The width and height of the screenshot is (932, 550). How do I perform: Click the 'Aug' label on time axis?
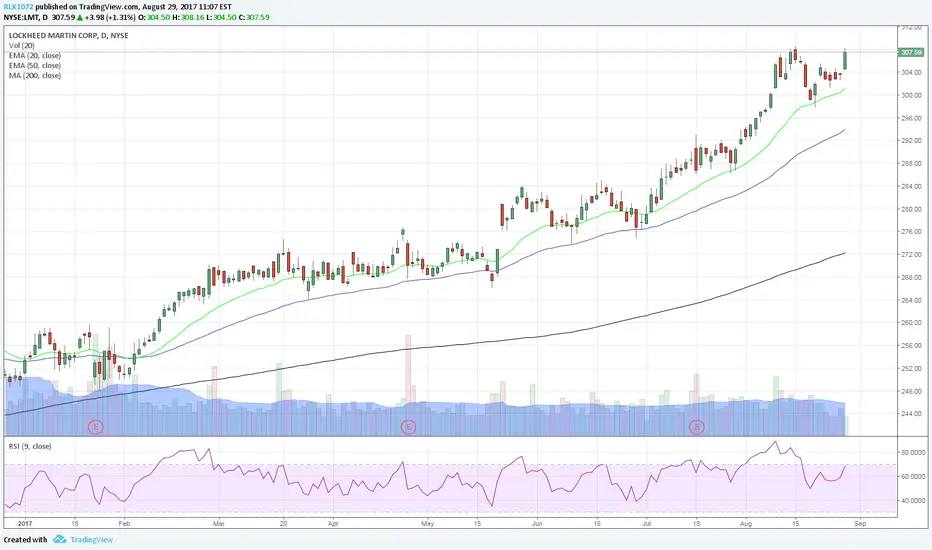(x=746, y=524)
